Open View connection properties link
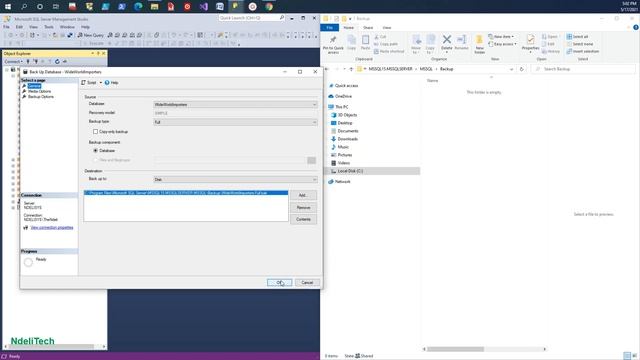Screen dimensions: 640x360 [x=52, y=227]
